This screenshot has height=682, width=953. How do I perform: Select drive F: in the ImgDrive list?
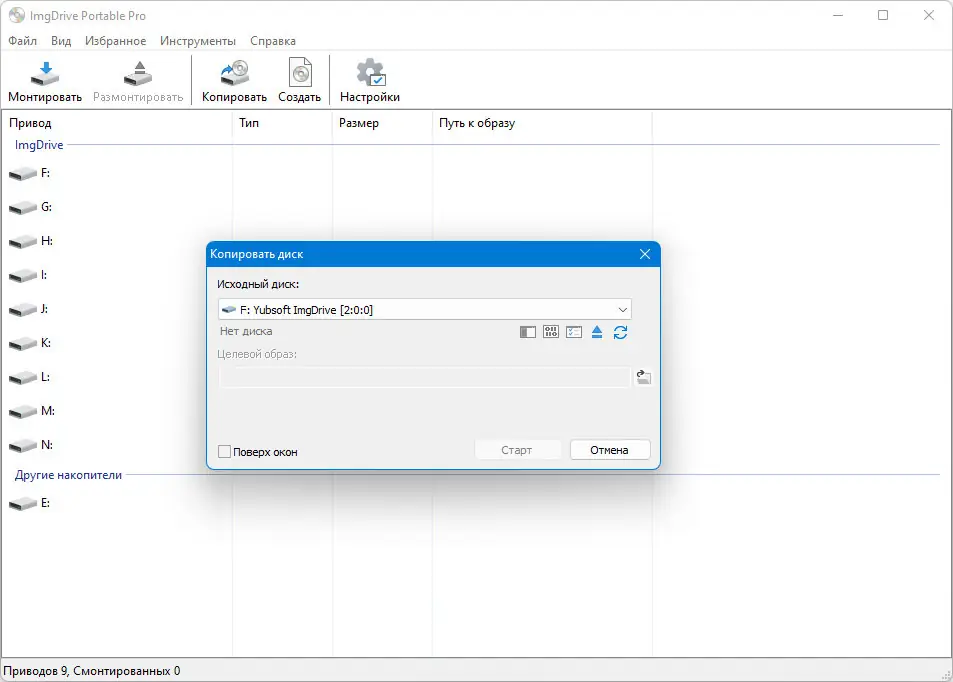pyautogui.click(x=30, y=173)
